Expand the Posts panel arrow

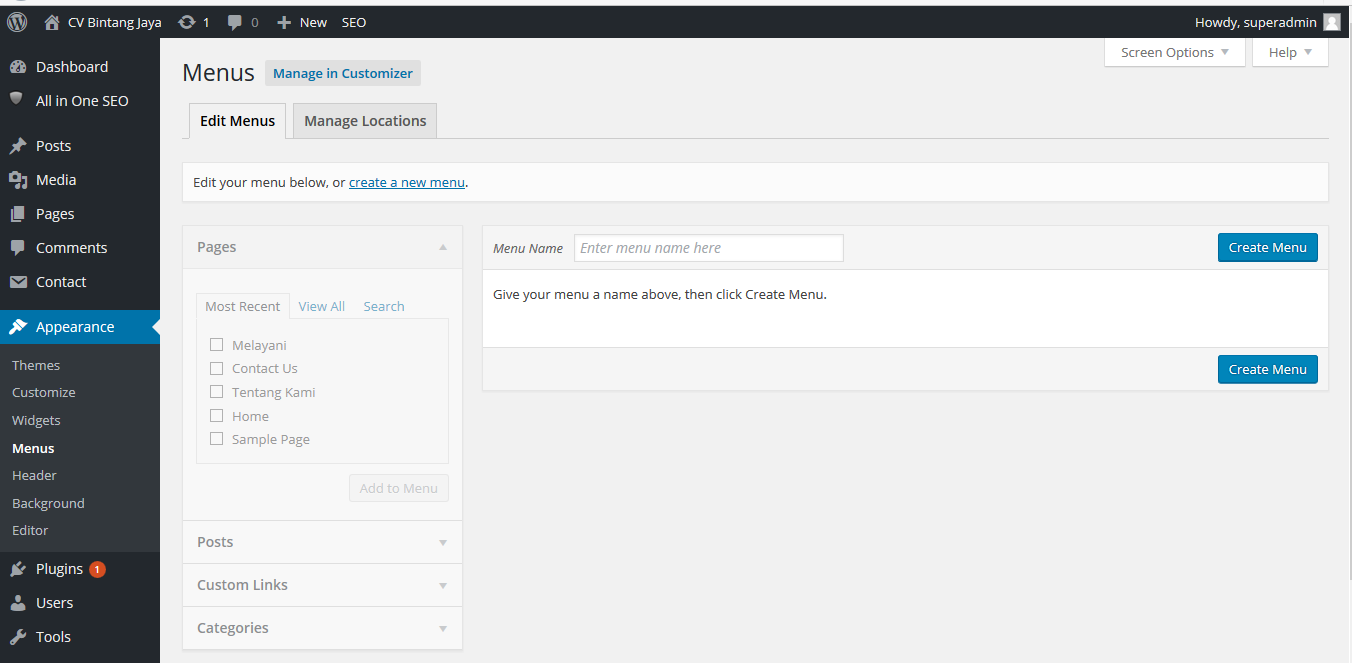click(x=443, y=542)
